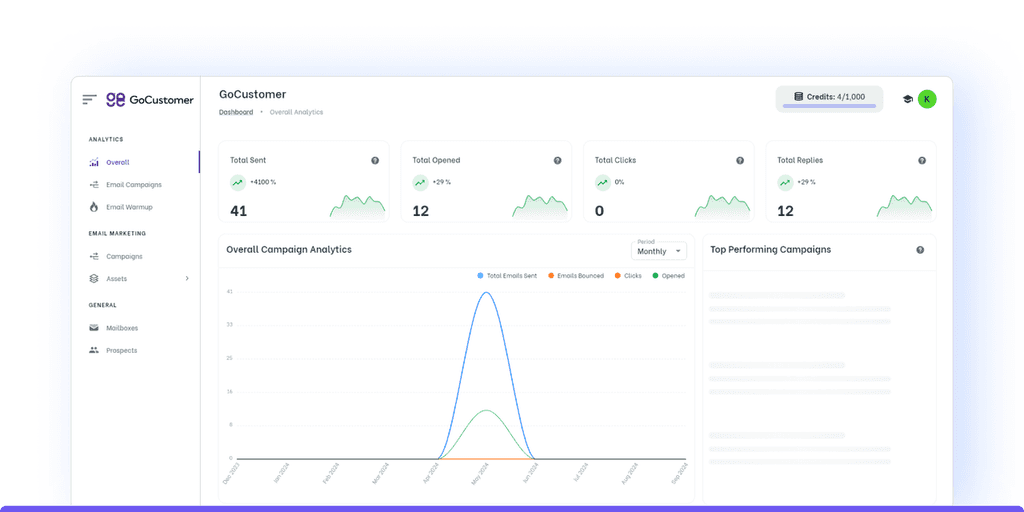1024x512 pixels.
Task: Open the Overall analytics menu item
Action: point(135,162)
